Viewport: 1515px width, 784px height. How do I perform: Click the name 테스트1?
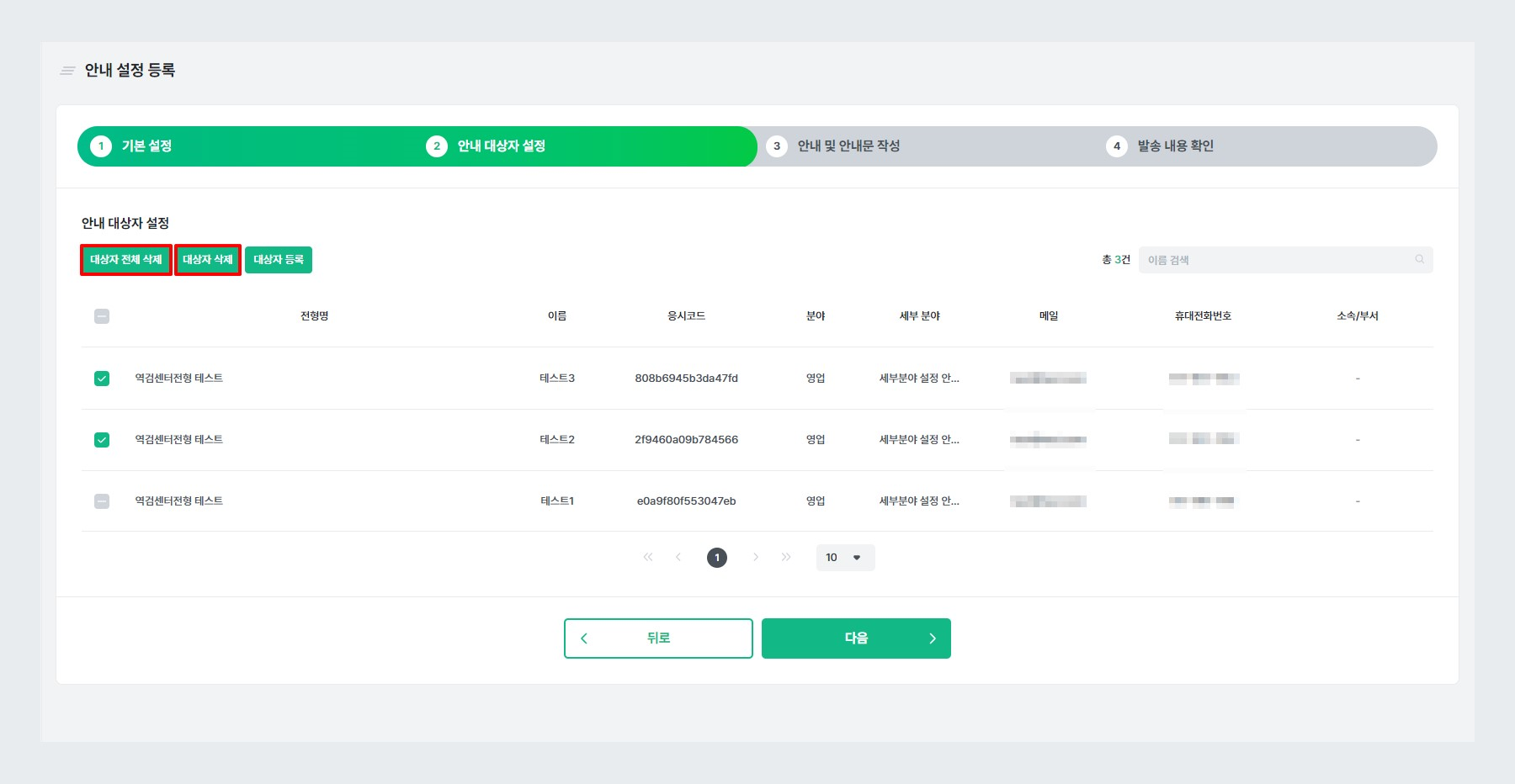coord(557,501)
